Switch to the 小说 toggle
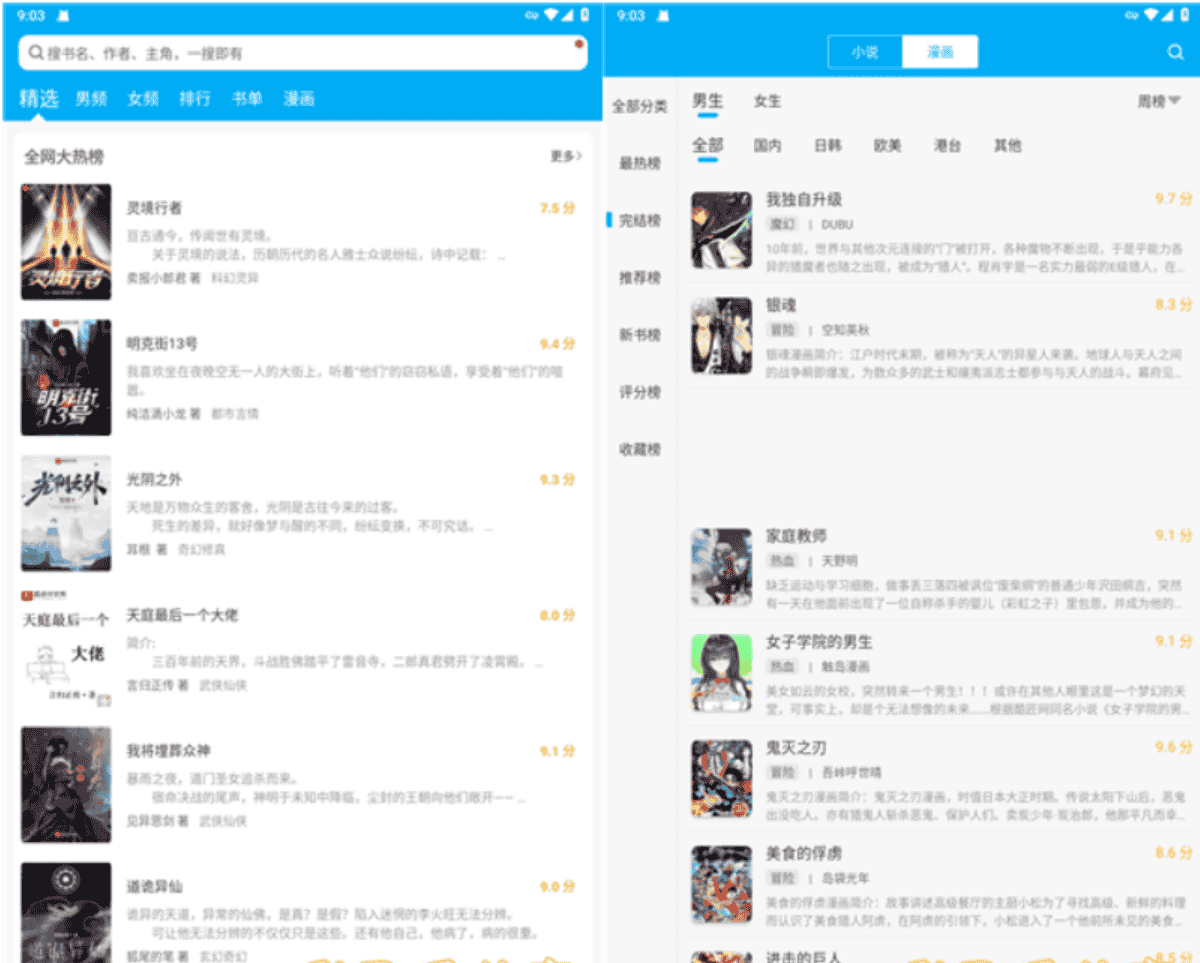 (x=865, y=50)
